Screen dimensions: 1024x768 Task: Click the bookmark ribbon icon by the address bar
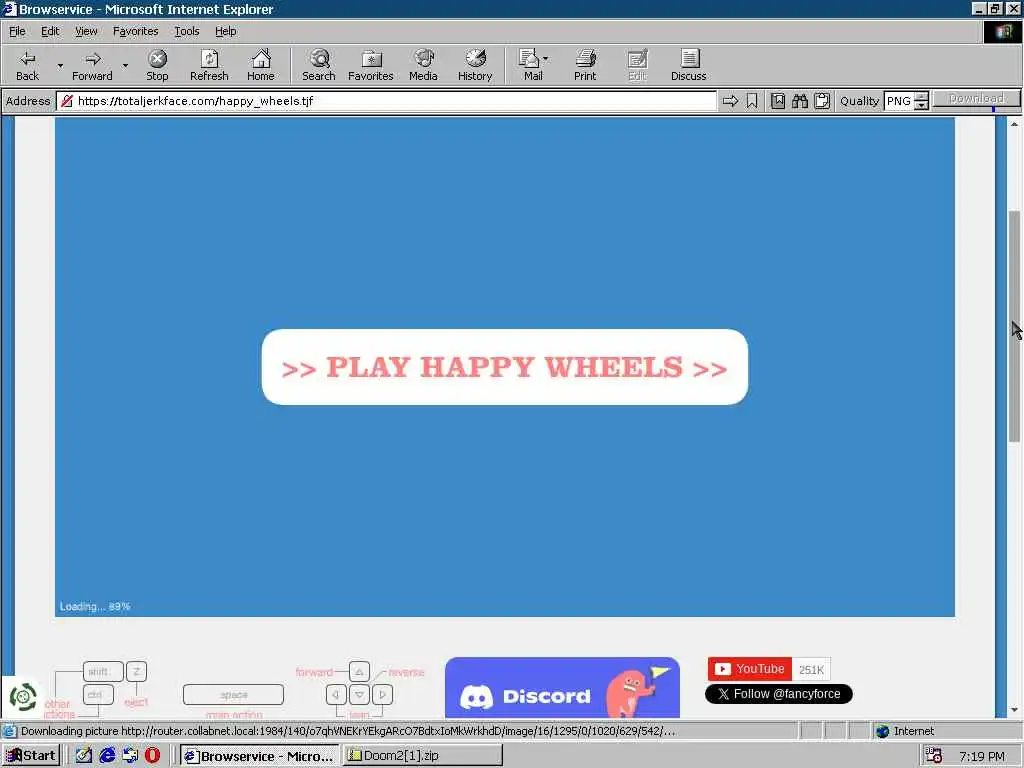[752, 101]
